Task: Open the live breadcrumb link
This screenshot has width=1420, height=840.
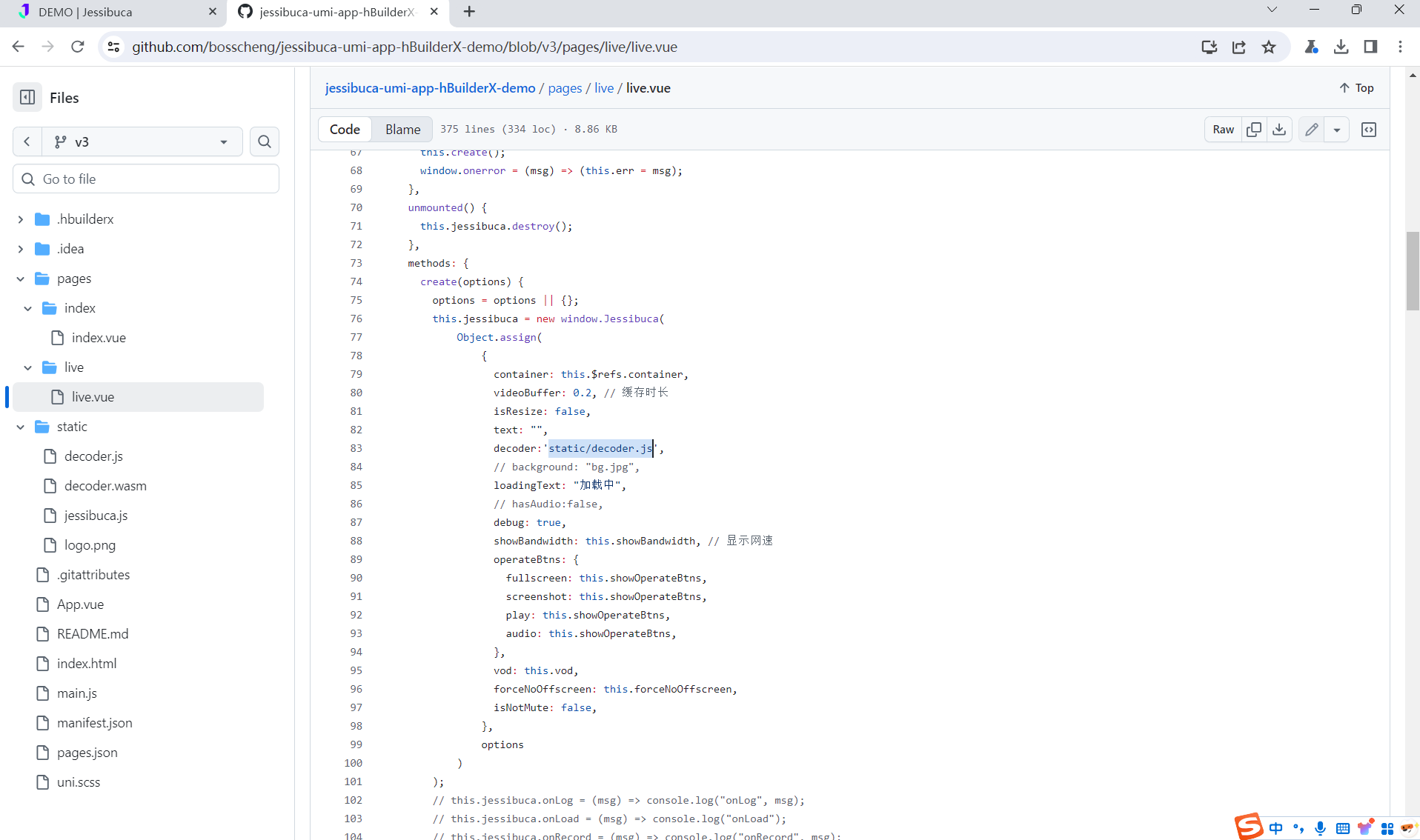Action: pyautogui.click(x=604, y=87)
